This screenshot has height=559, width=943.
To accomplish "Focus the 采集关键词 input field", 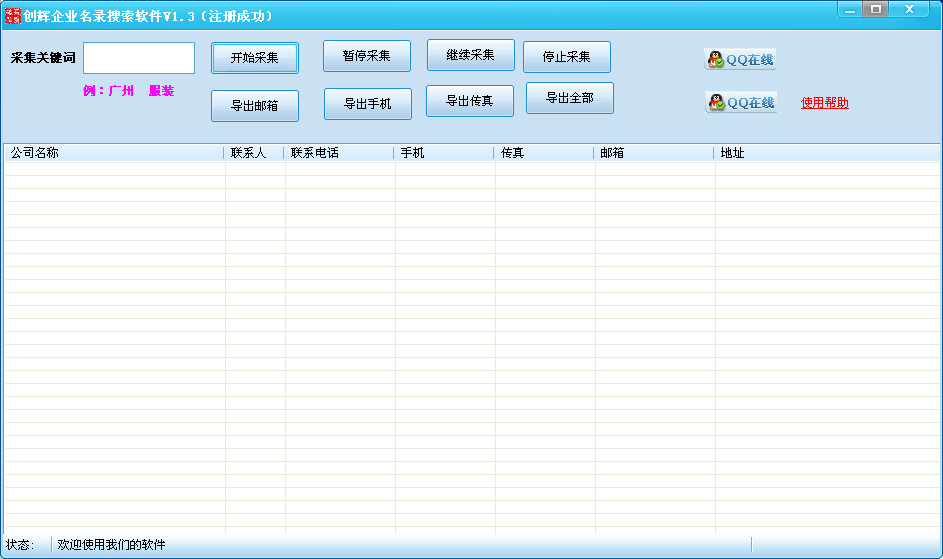I will pyautogui.click(x=139, y=58).
